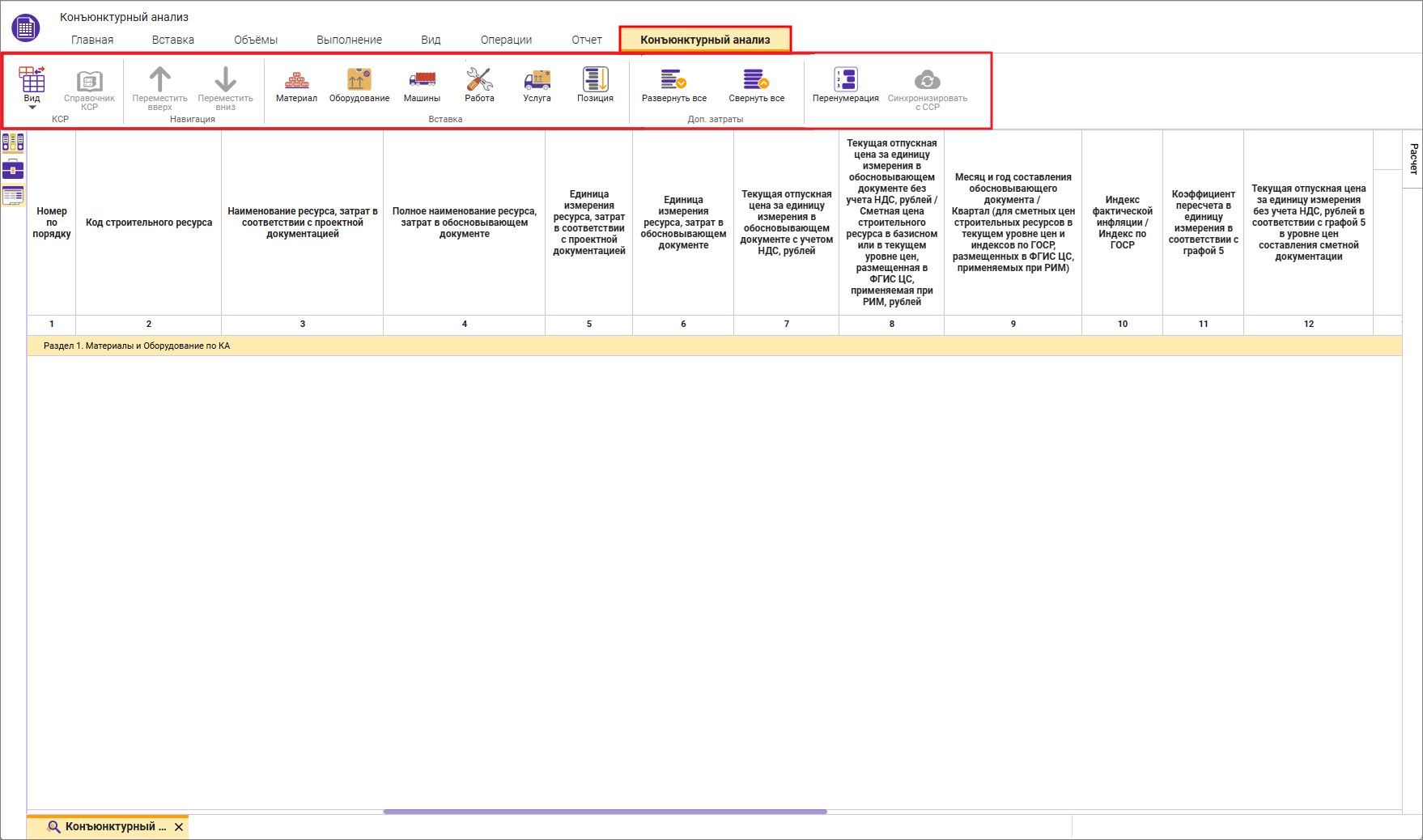Insert a new Позиция

click(x=595, y=86)
